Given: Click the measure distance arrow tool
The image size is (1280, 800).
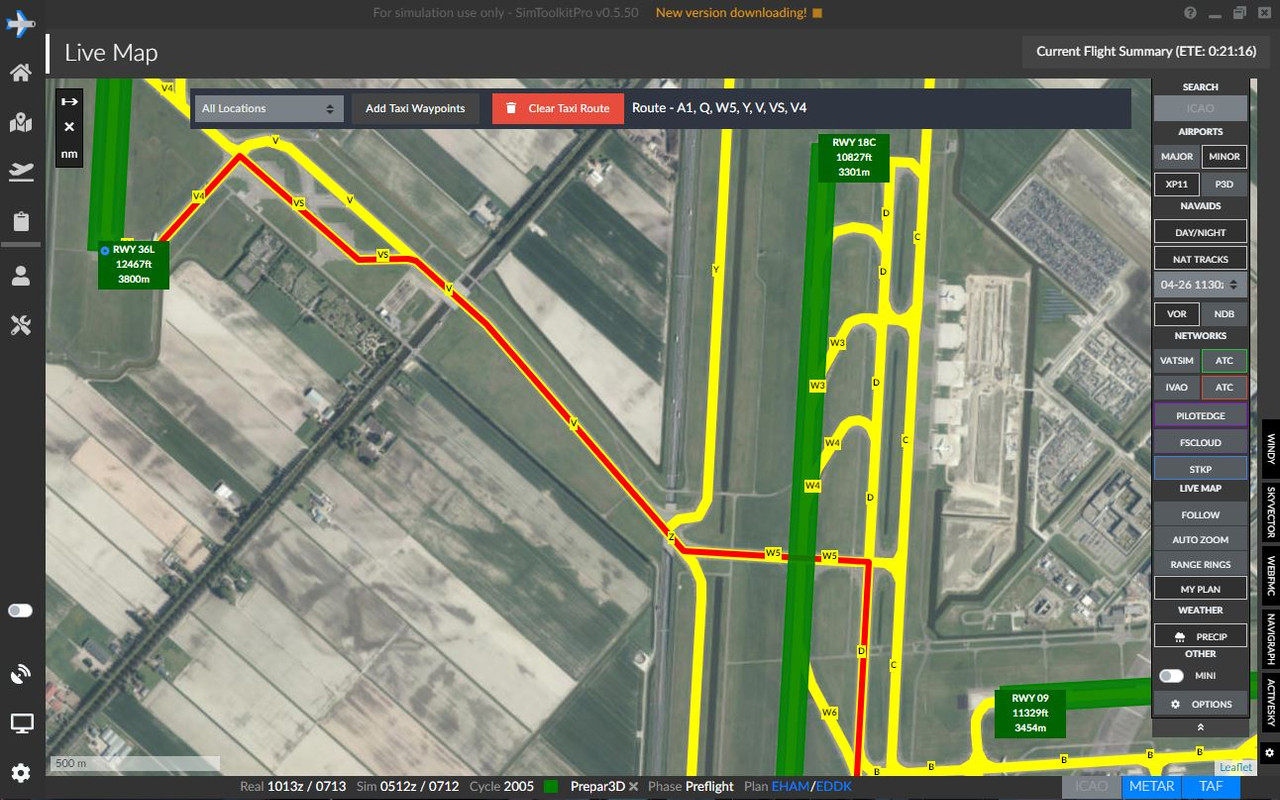Looking at the screenshot, I should click(69, 101).
